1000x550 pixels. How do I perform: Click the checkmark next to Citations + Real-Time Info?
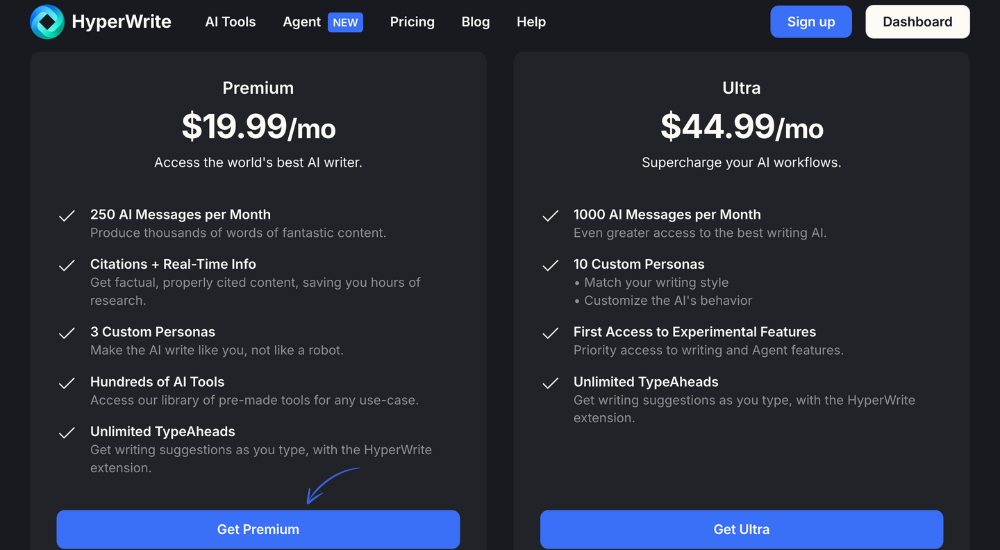click(67, 266)
